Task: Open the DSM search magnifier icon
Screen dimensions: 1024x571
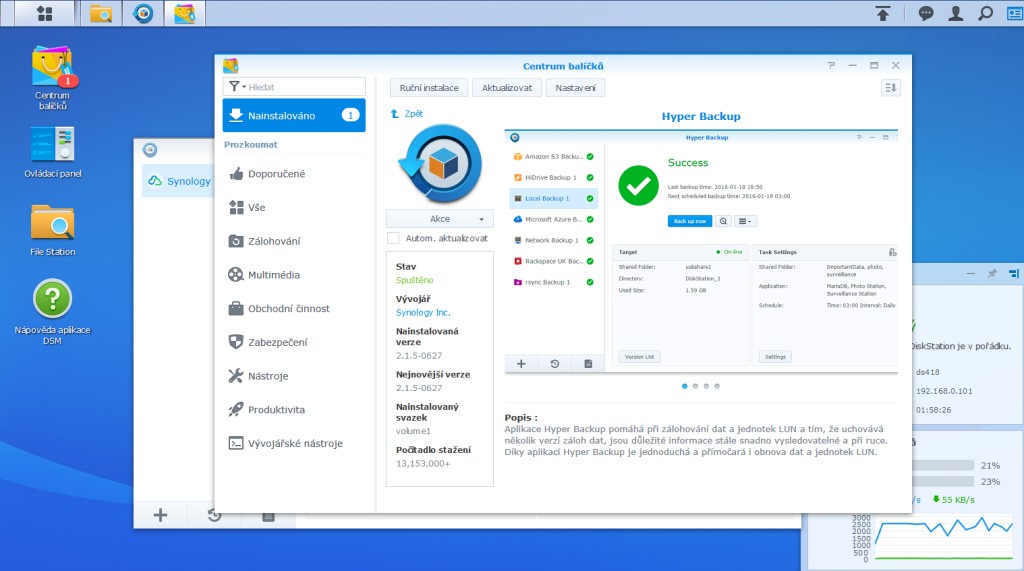Action: tap(985, 13)
